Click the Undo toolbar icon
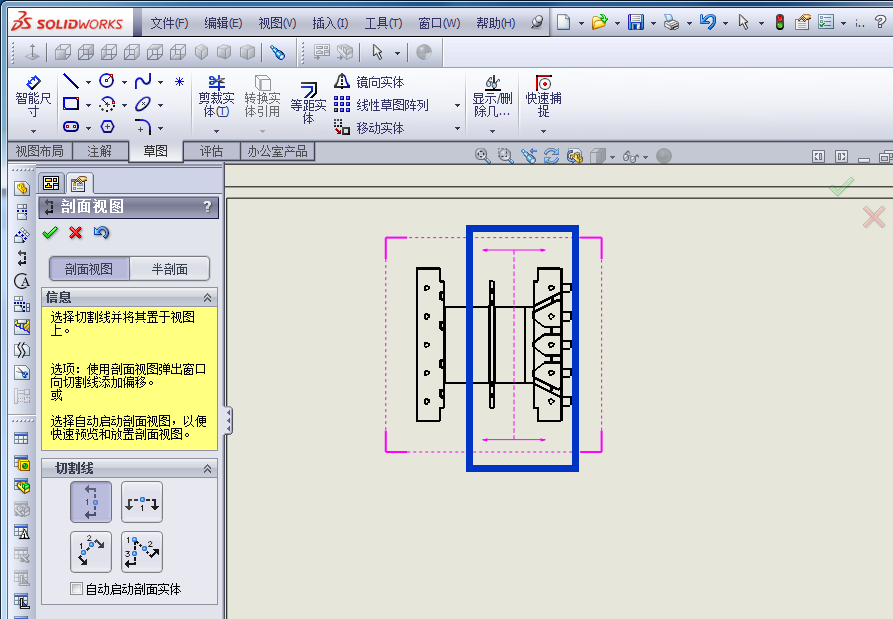Viewport: 893px width, 619px height. (x=708, y=22)
